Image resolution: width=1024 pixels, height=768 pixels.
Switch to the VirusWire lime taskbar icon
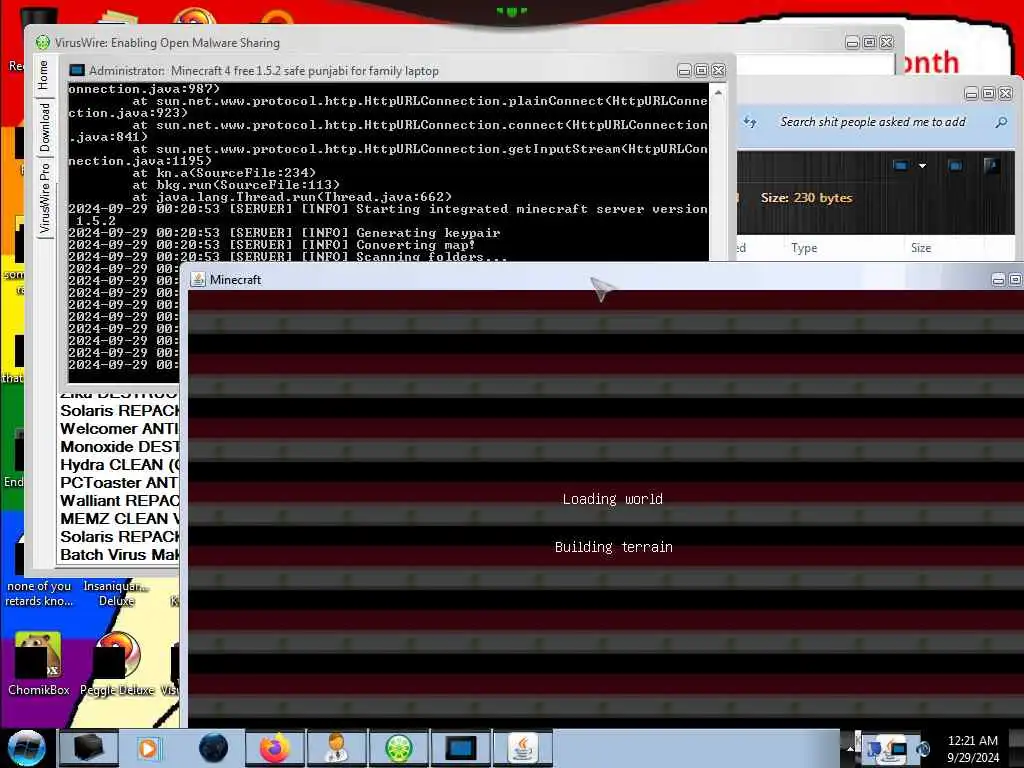(x=398, y=748)
